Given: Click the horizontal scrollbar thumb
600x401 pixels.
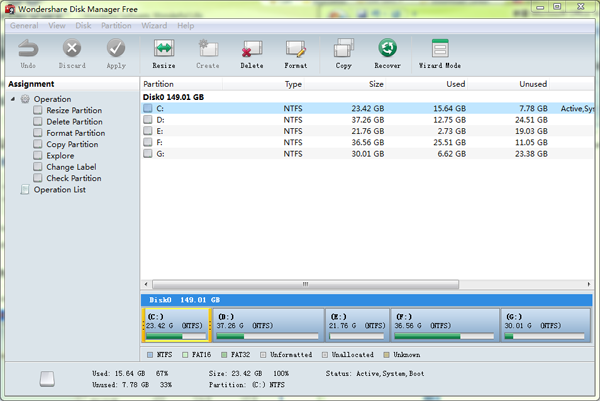Looking at the screenshot, I should 305,284.
